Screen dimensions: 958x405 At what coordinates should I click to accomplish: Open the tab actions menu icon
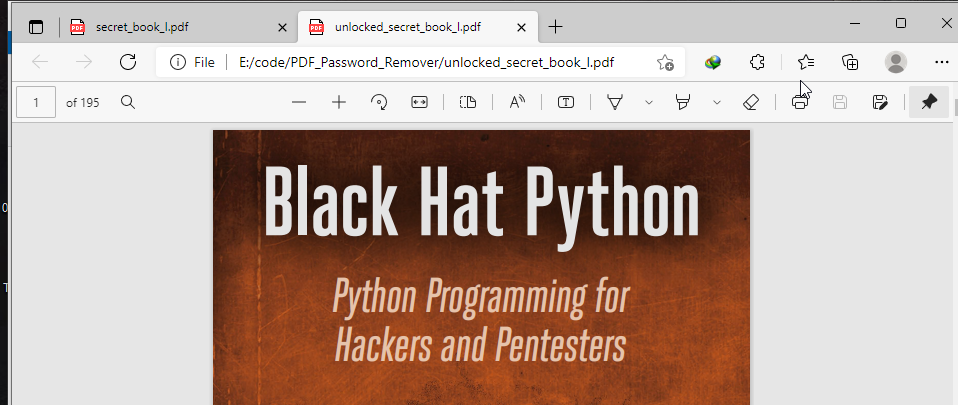click(x=36, y=27)
